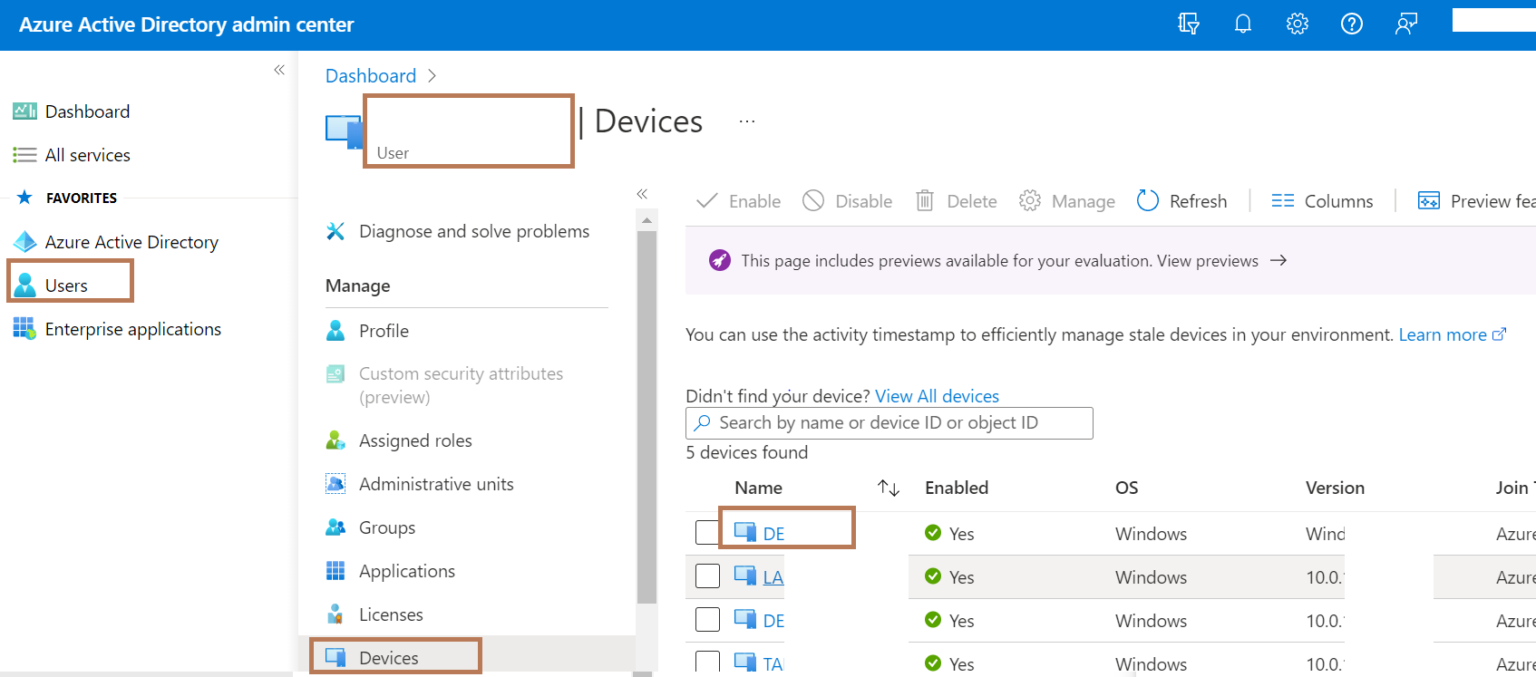Select the Administrative units blade
1536x677 pixels.
click(x=436, y=483)
